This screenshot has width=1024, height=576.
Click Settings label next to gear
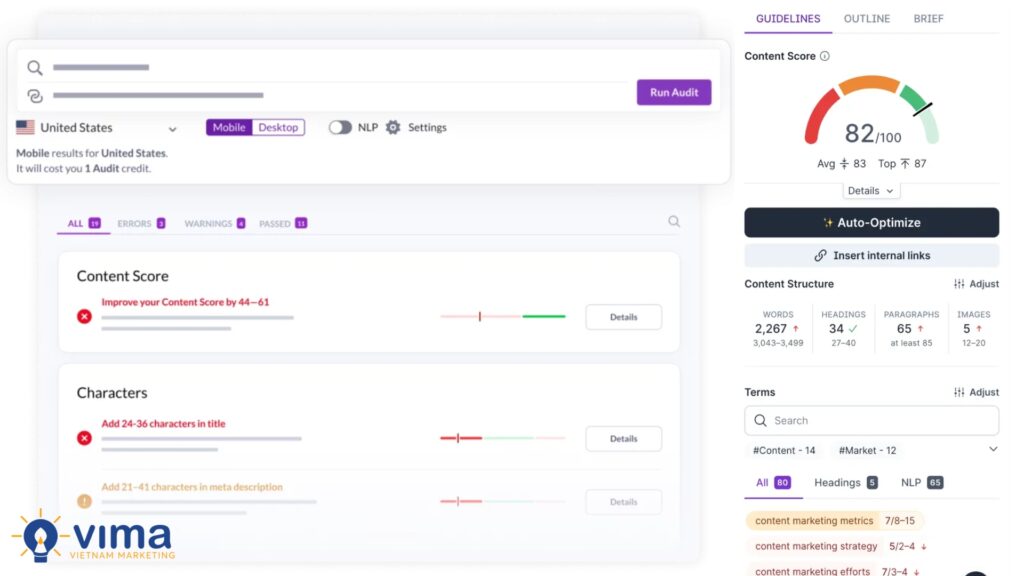(427, 127)
